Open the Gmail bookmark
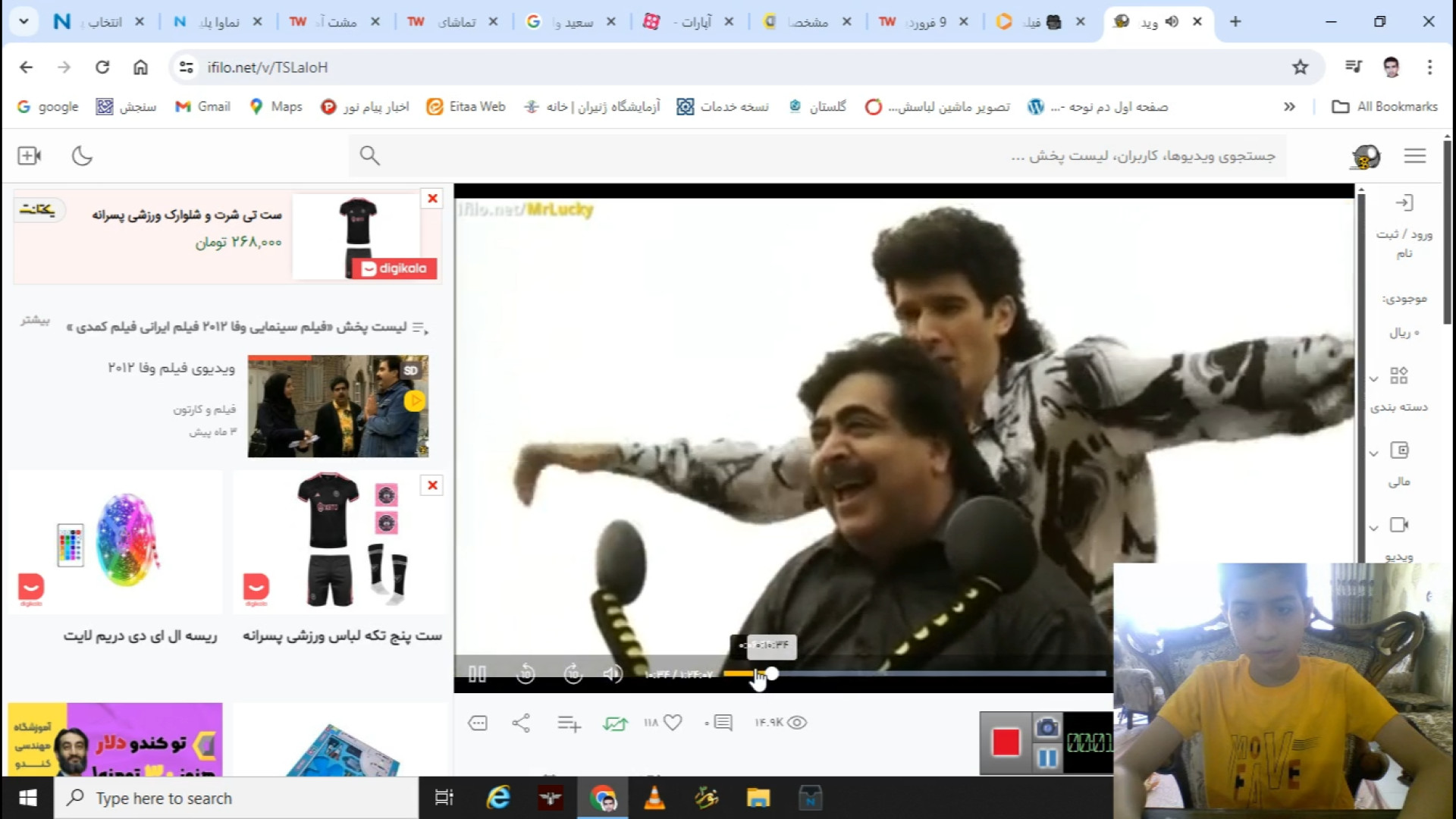Image resolution: width=1456 pixels, height=819 pixels. pyautogui.click(x=202, y=107)
